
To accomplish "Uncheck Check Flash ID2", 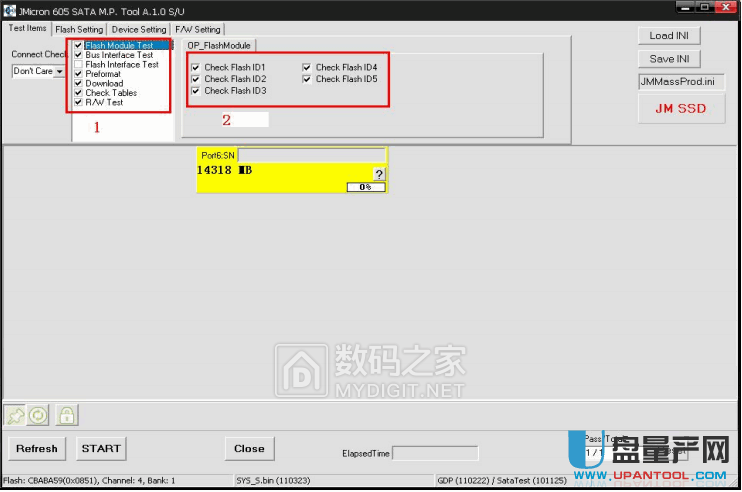I will [x=195, y=79].
